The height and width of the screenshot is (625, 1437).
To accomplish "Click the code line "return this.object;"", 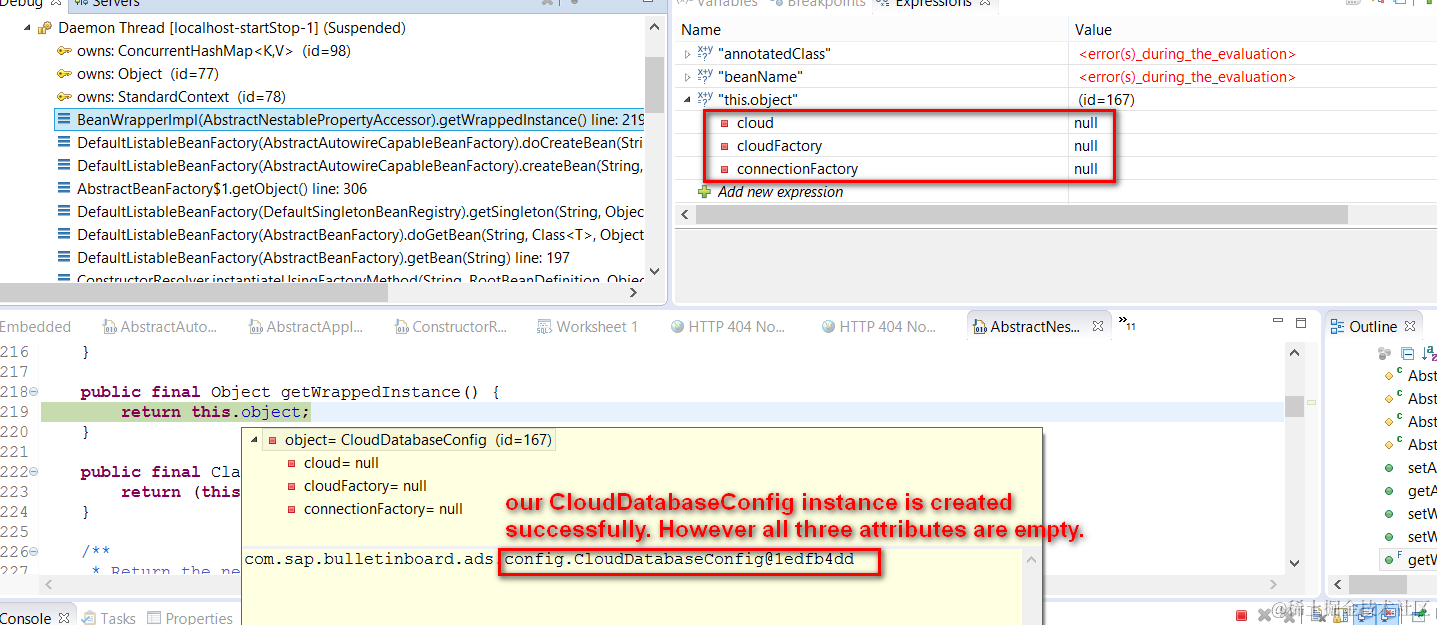I will click(x=215, y=412).
